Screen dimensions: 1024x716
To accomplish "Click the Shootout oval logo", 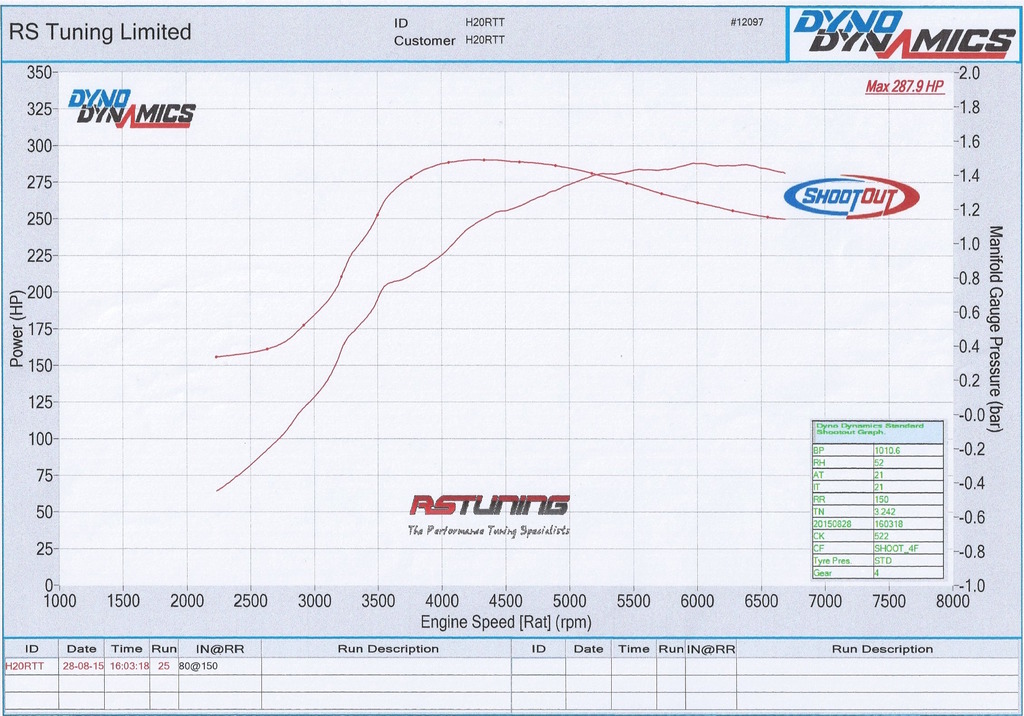I will [852, 196].
